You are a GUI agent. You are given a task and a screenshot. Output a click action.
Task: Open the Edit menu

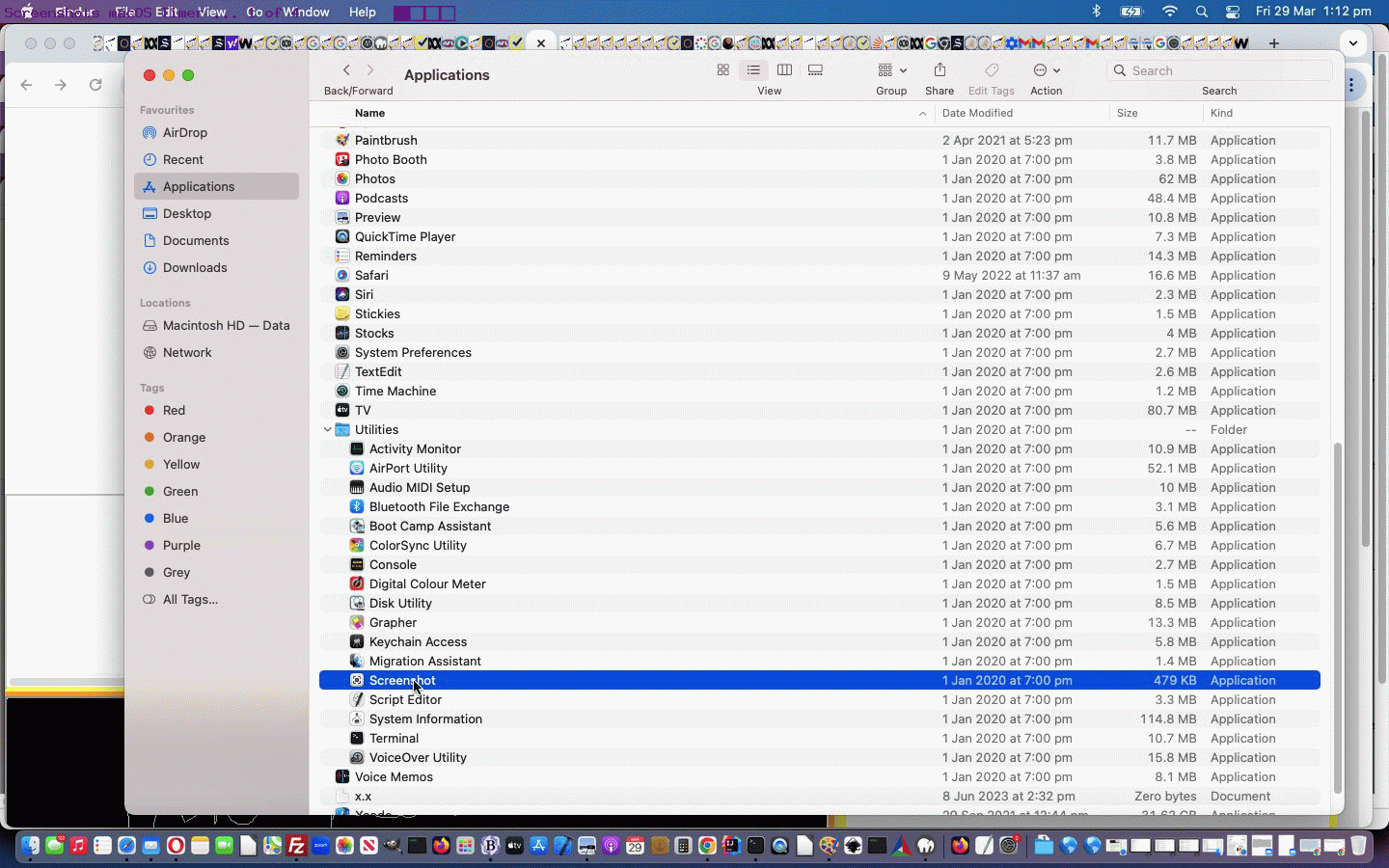coord(167,12)
